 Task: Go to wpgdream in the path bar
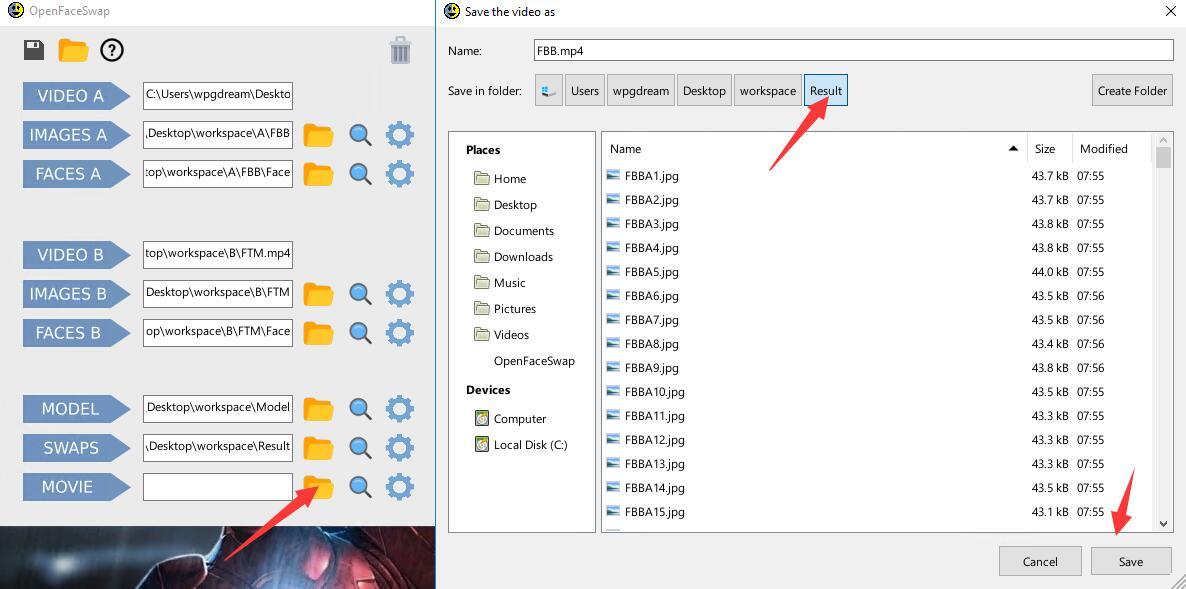click(641, 91)
